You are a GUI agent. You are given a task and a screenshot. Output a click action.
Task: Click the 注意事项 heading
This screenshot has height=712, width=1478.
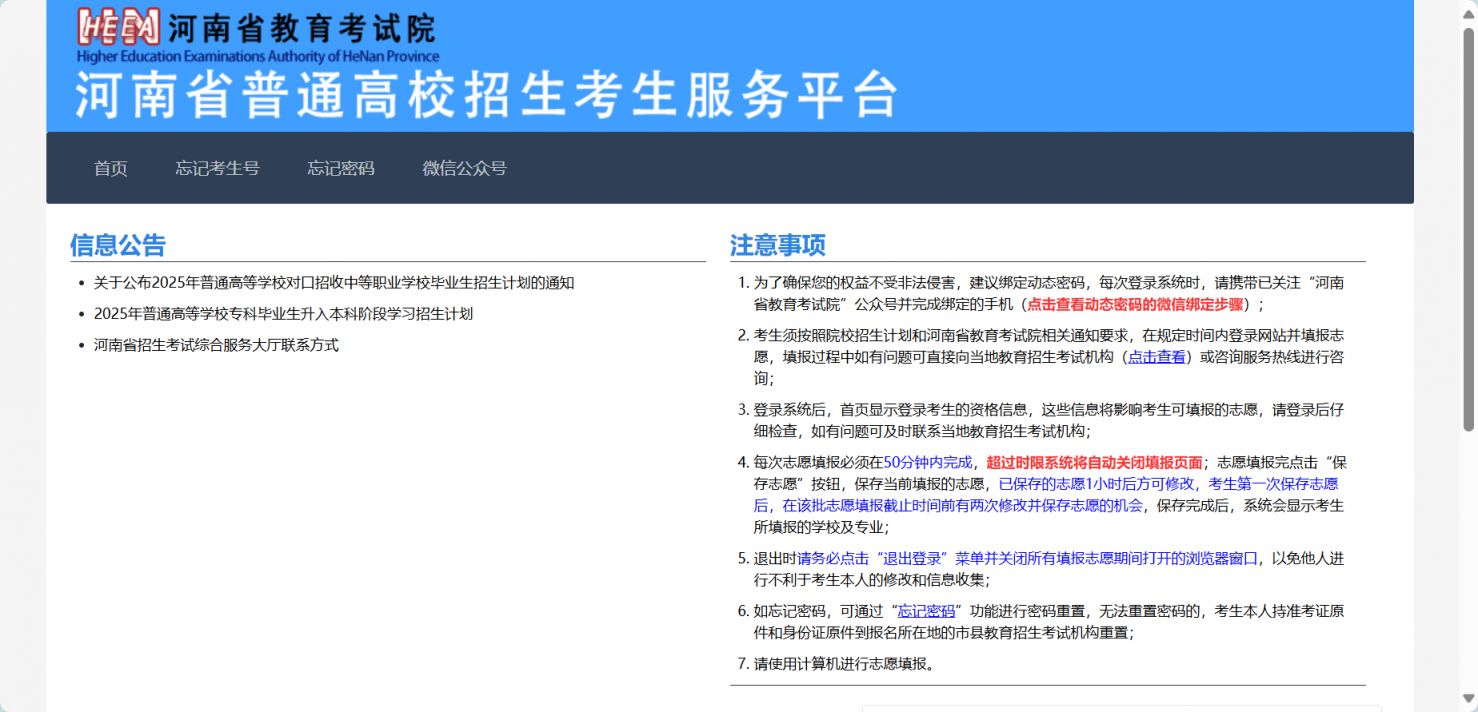coord(778,245)
